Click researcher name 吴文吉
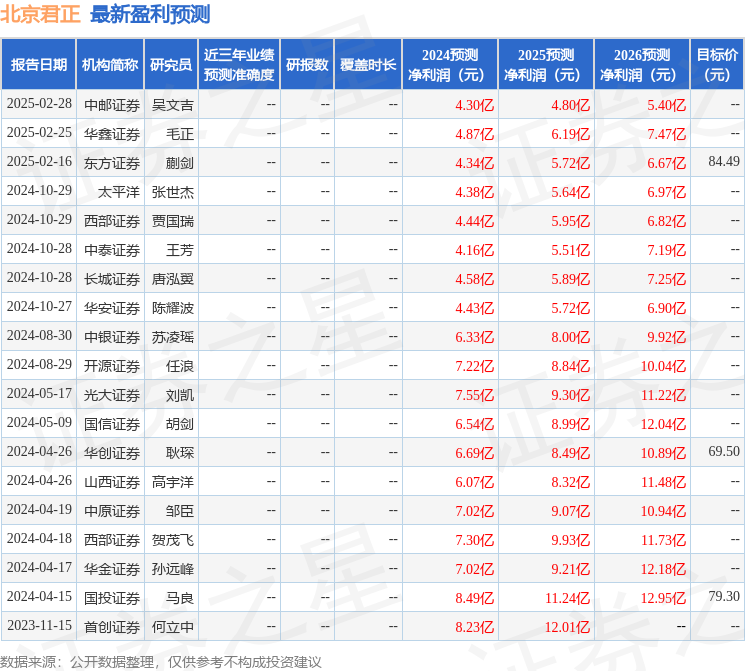This screenshot has height=671, width=745. point(173,105)
